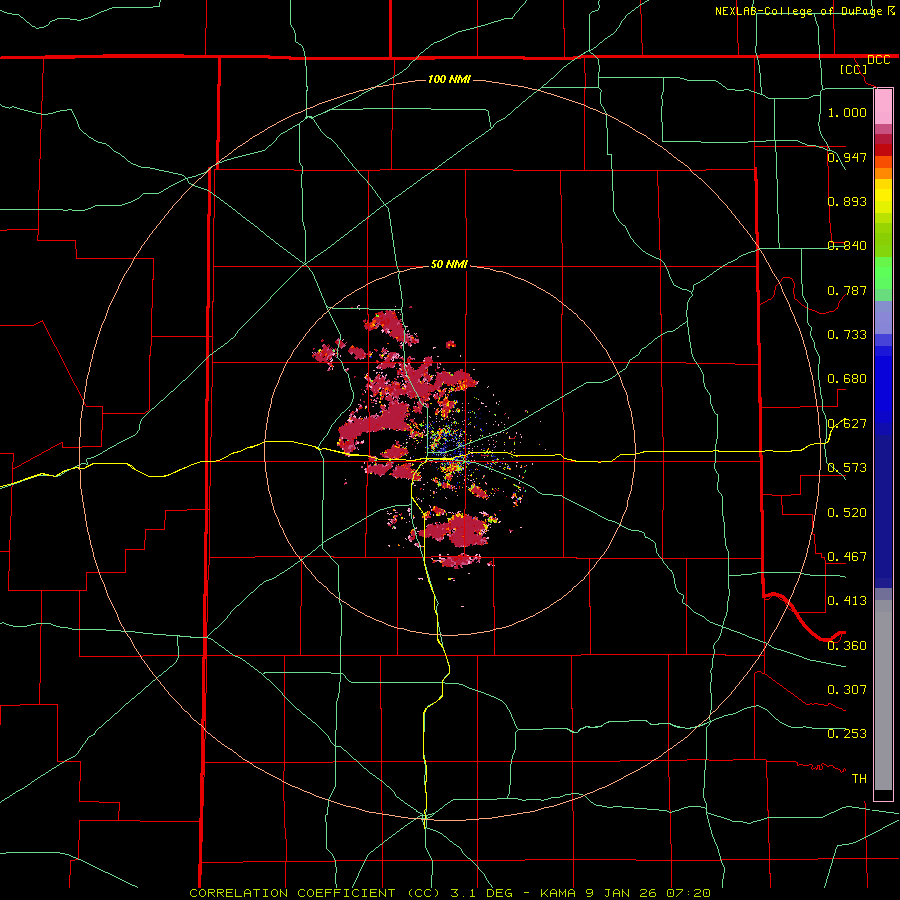Click the 0.627 scale value
This screenshot has height=900, width=900.
(847, 424)
